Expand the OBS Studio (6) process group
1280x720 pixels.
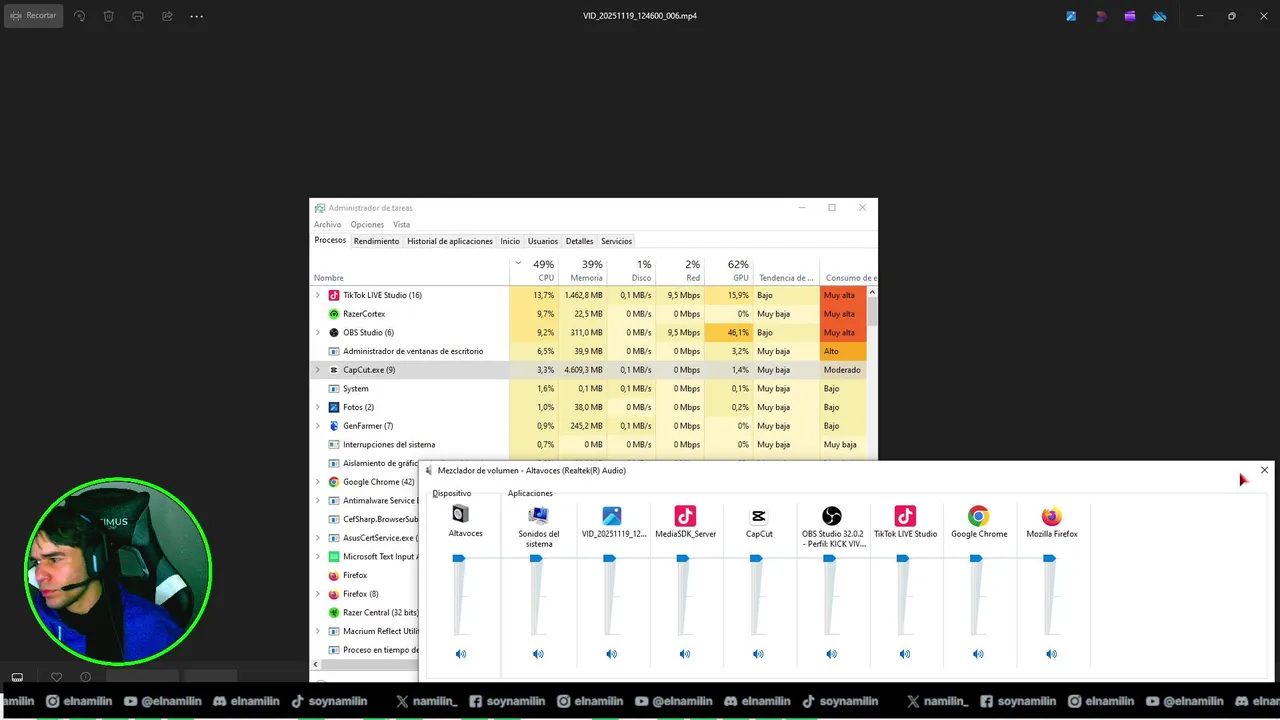[x=318, y=333]
